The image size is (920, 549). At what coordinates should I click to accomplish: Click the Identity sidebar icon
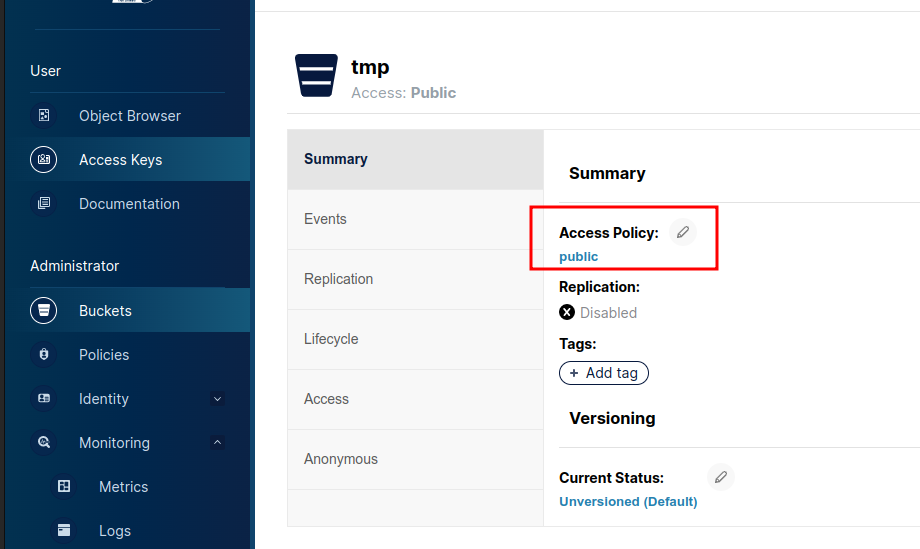(44, 399)
